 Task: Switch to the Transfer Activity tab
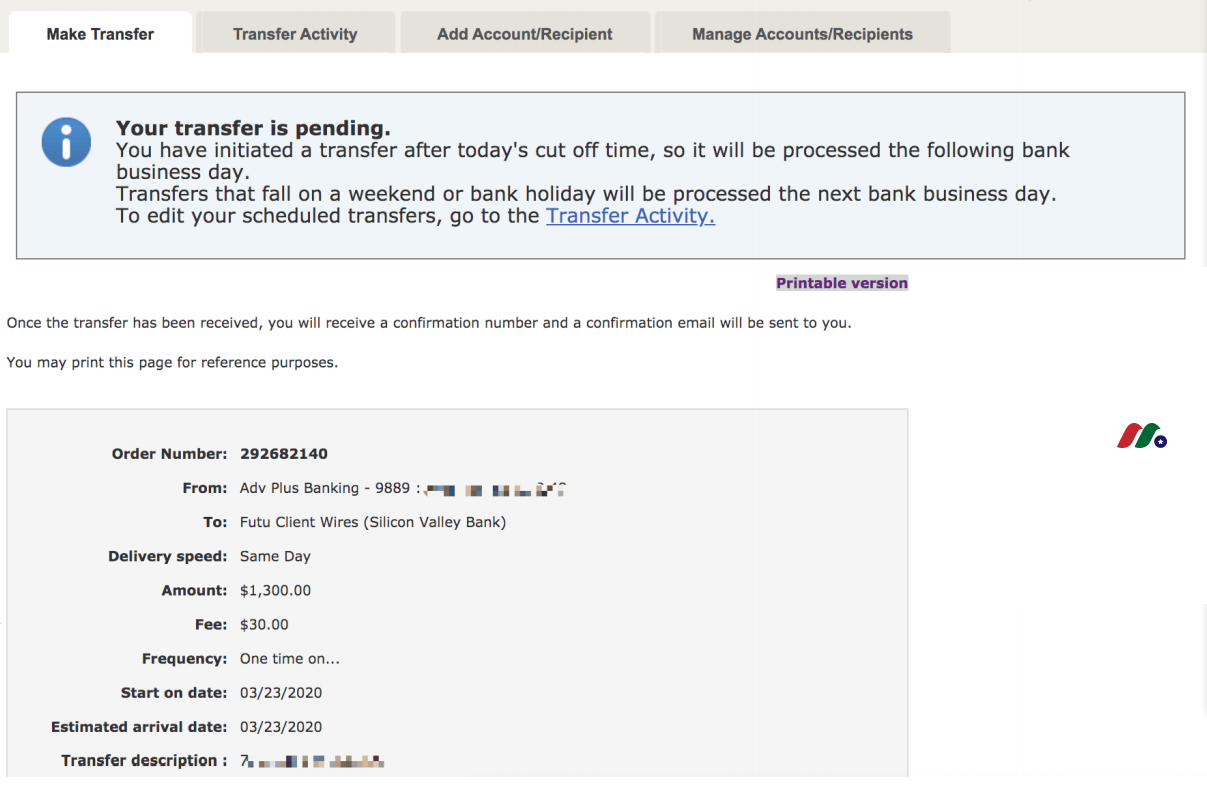click(x=295, y=34)
